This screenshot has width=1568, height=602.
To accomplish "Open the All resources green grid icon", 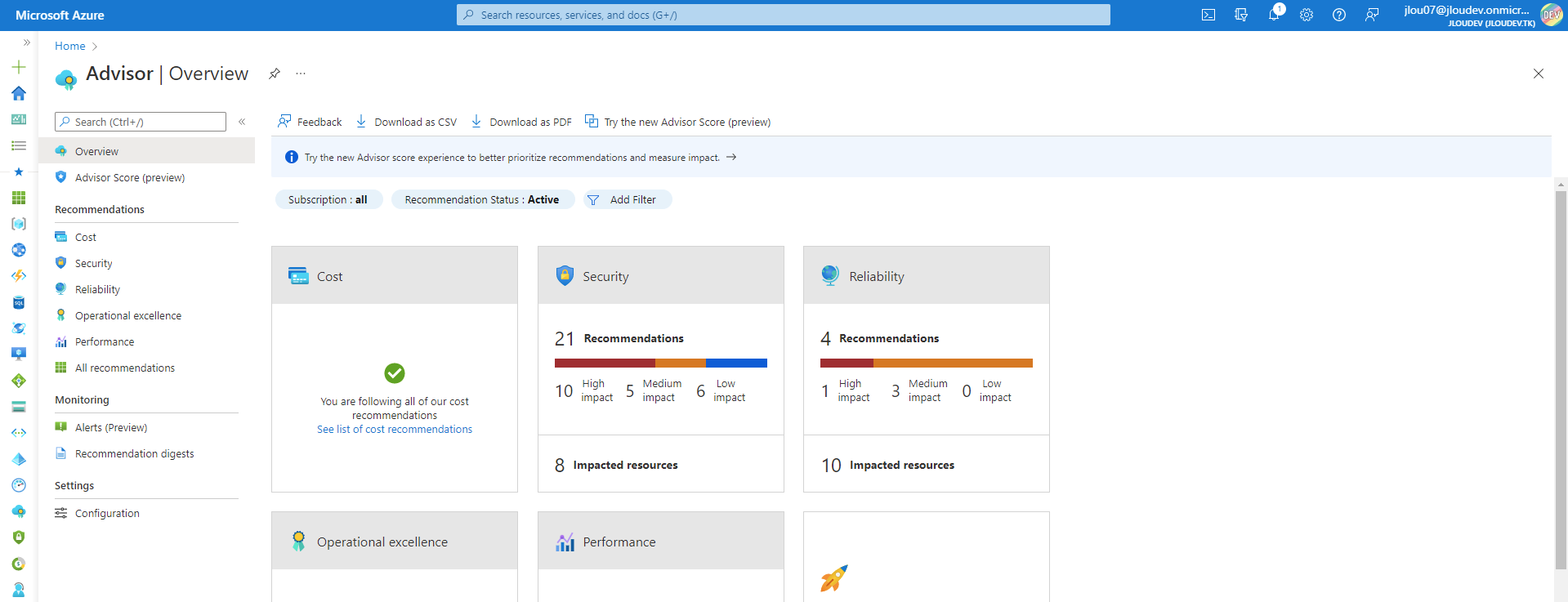I will pos(19,198).
